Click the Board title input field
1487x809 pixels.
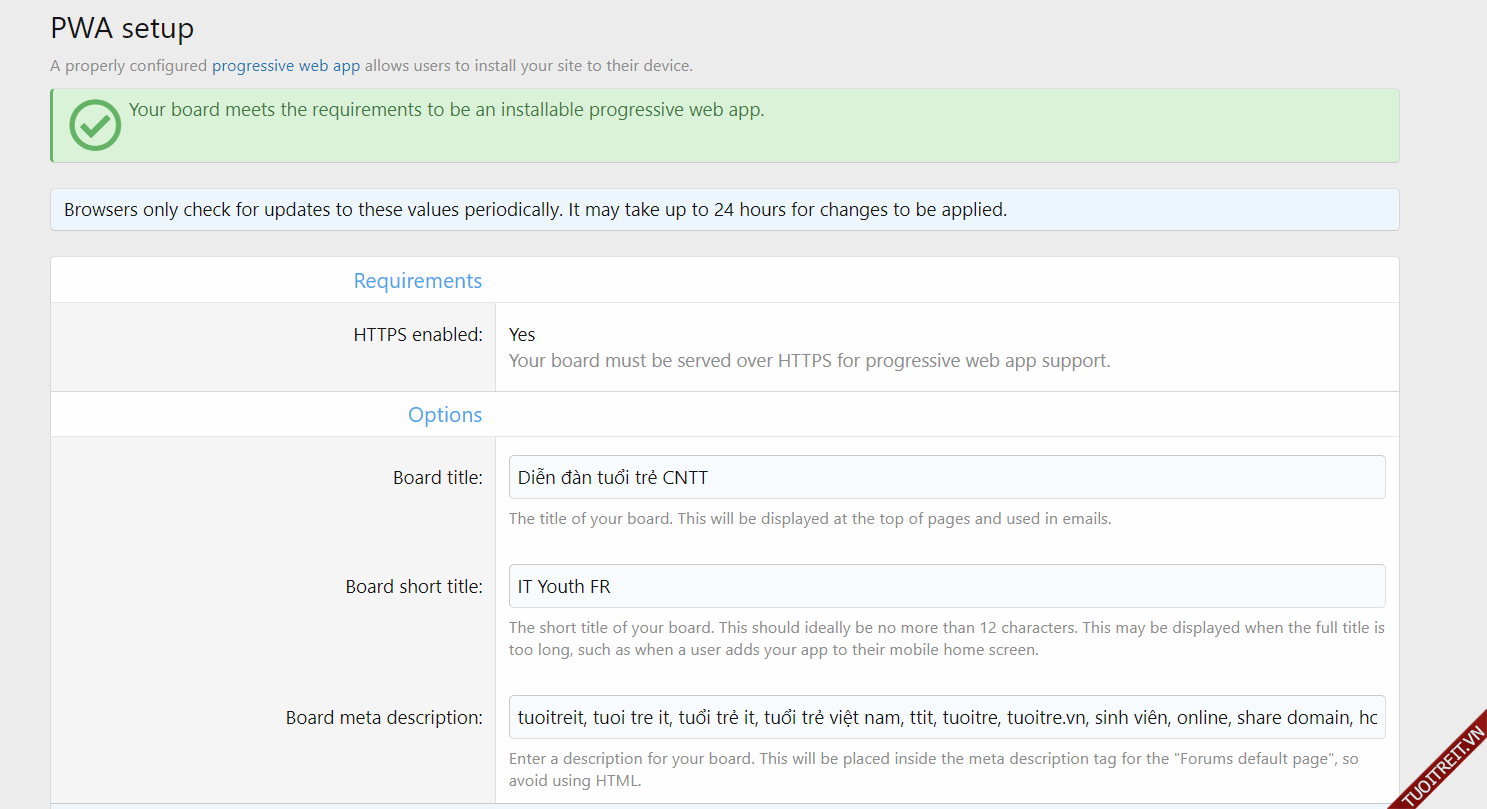pos(946,477)
